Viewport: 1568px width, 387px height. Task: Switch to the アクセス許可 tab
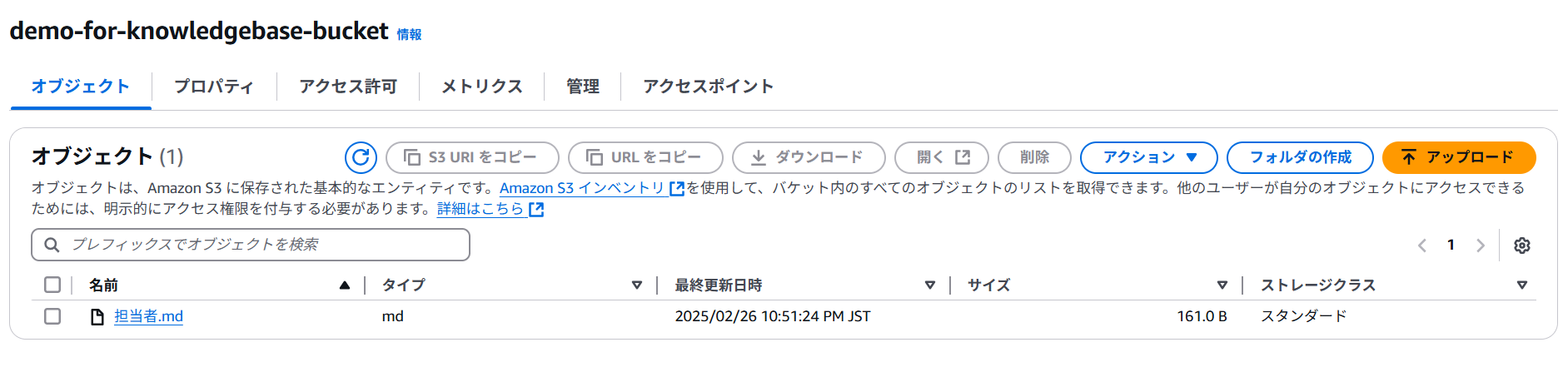click(x=348, y=87)
